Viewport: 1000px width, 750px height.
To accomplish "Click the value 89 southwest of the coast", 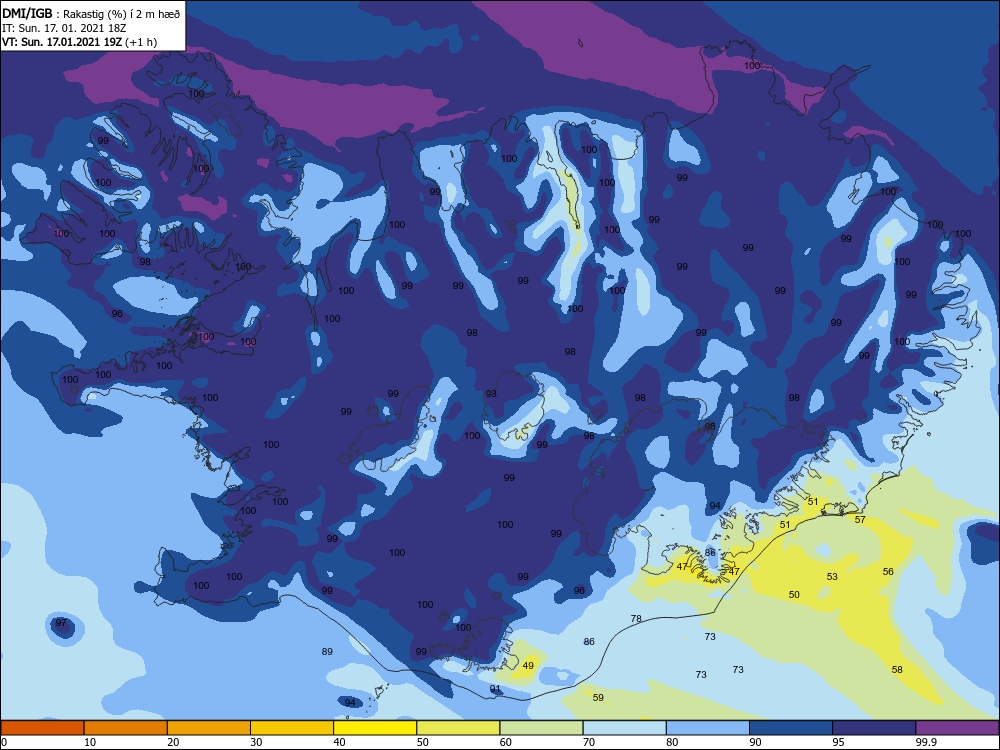I will [327, 652].
